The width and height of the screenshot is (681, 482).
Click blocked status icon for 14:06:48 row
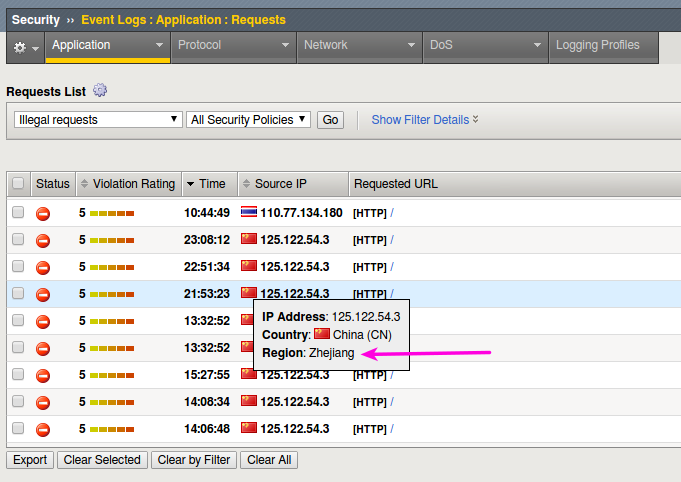43,429
